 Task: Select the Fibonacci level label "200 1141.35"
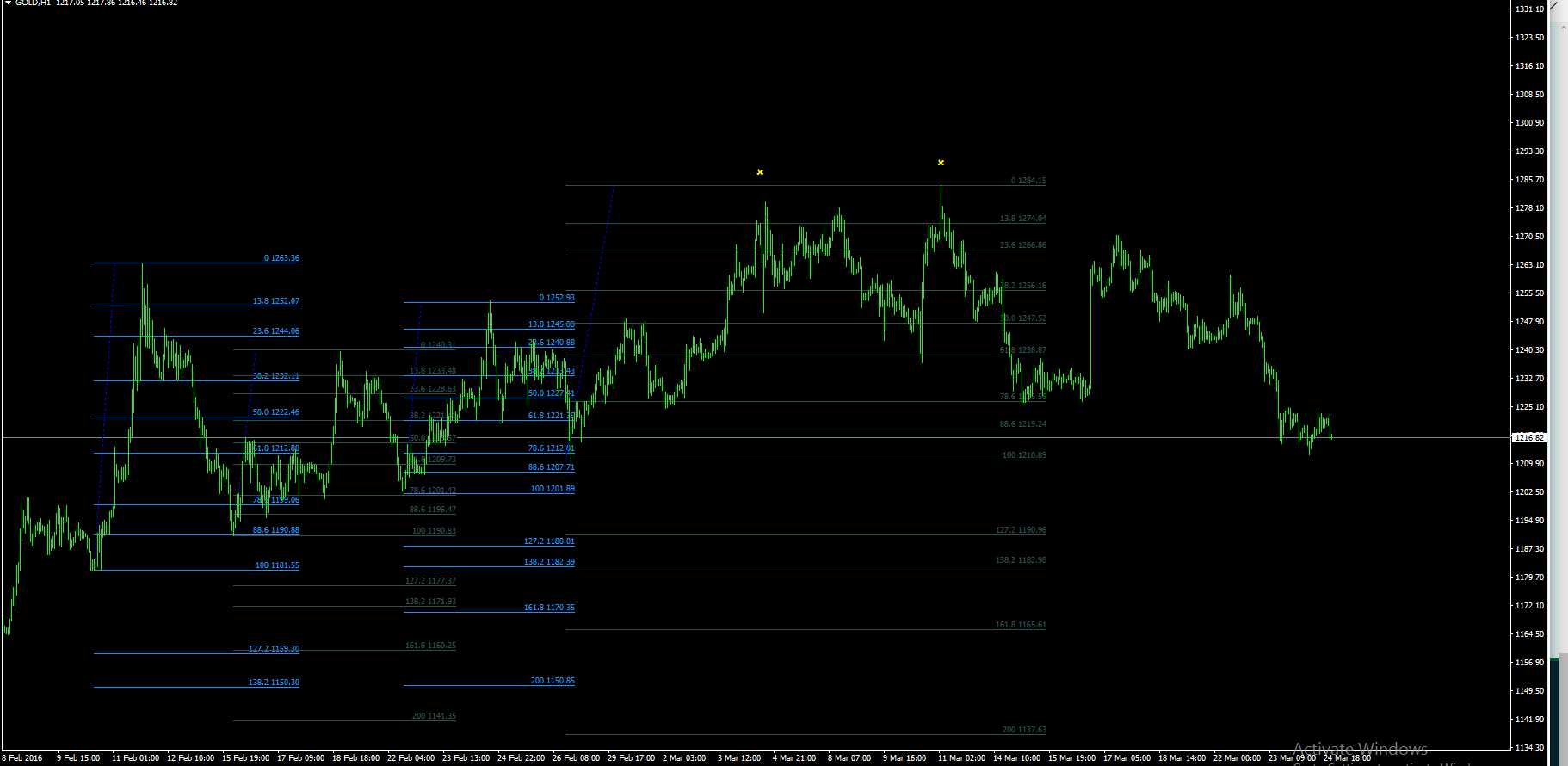pyautogui.click(x=434, y=716)
